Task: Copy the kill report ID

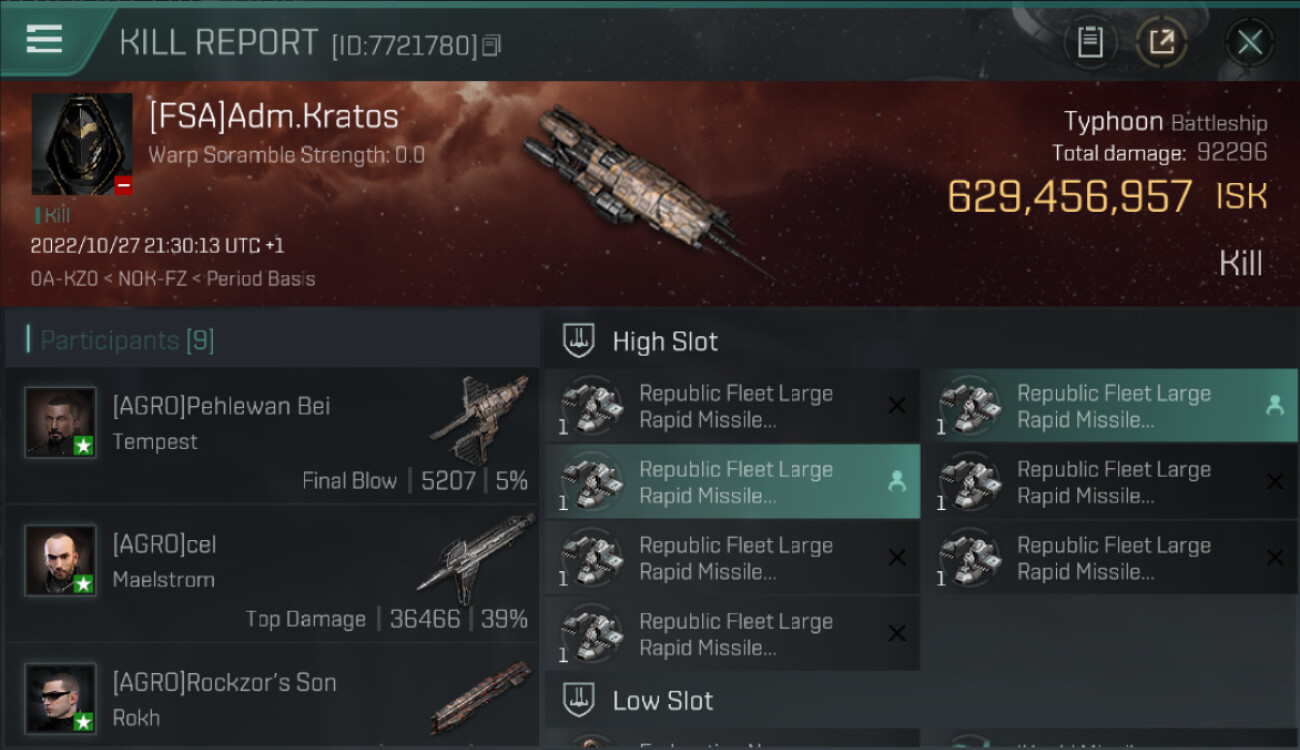Action: 491,45
